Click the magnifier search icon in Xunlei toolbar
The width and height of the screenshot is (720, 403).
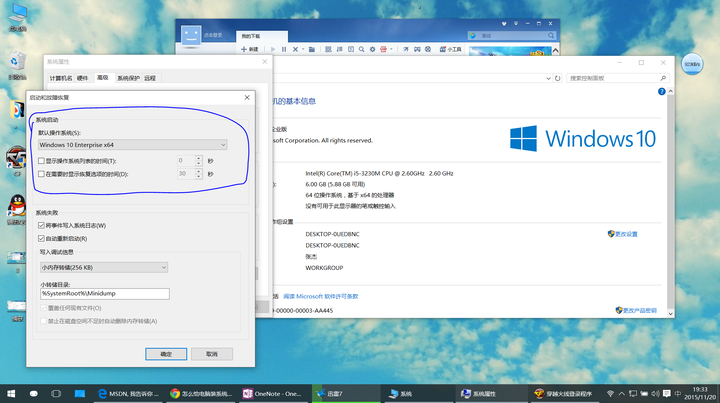point(362,49)
